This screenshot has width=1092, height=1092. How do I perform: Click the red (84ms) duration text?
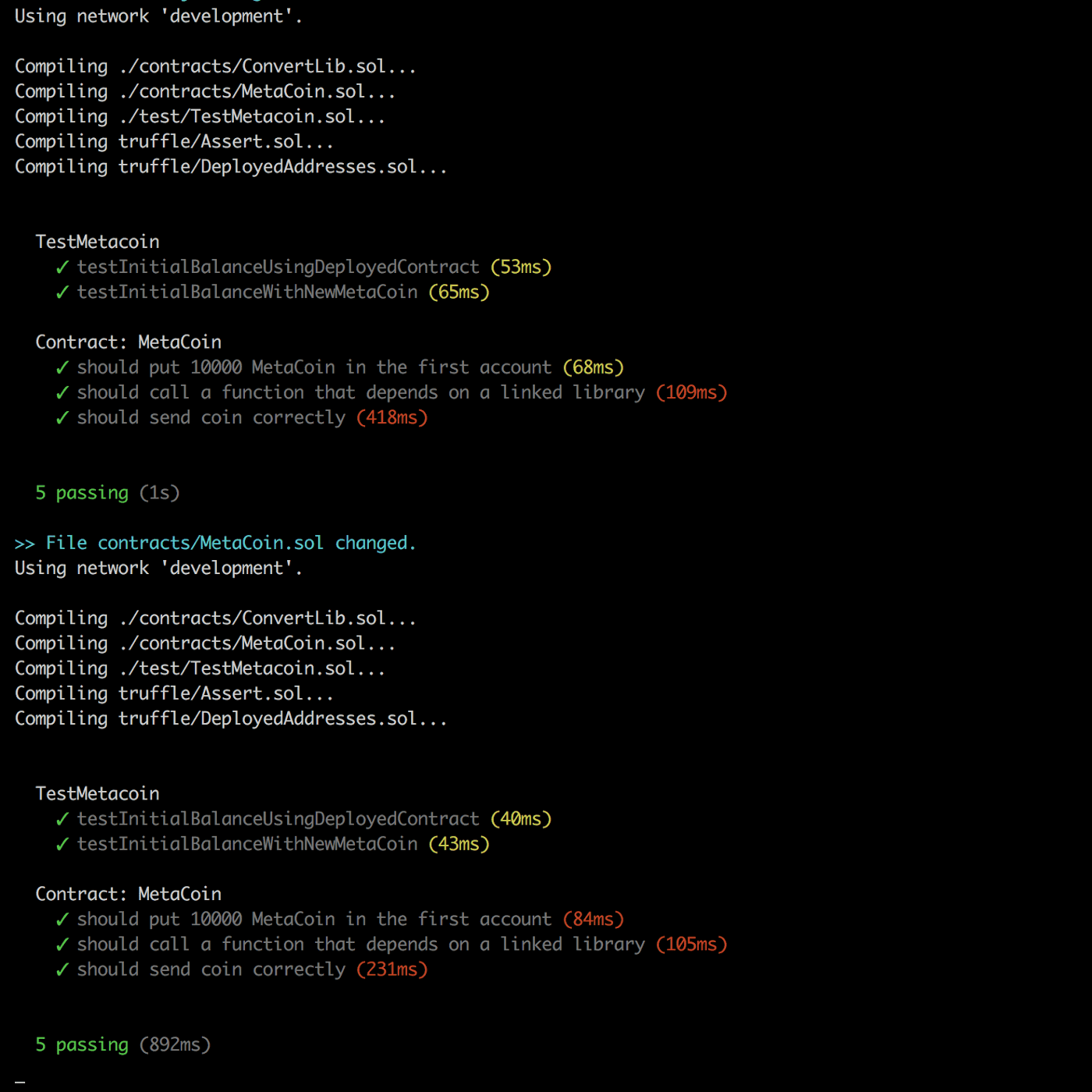pyautogui.click(x=594, y=919)
